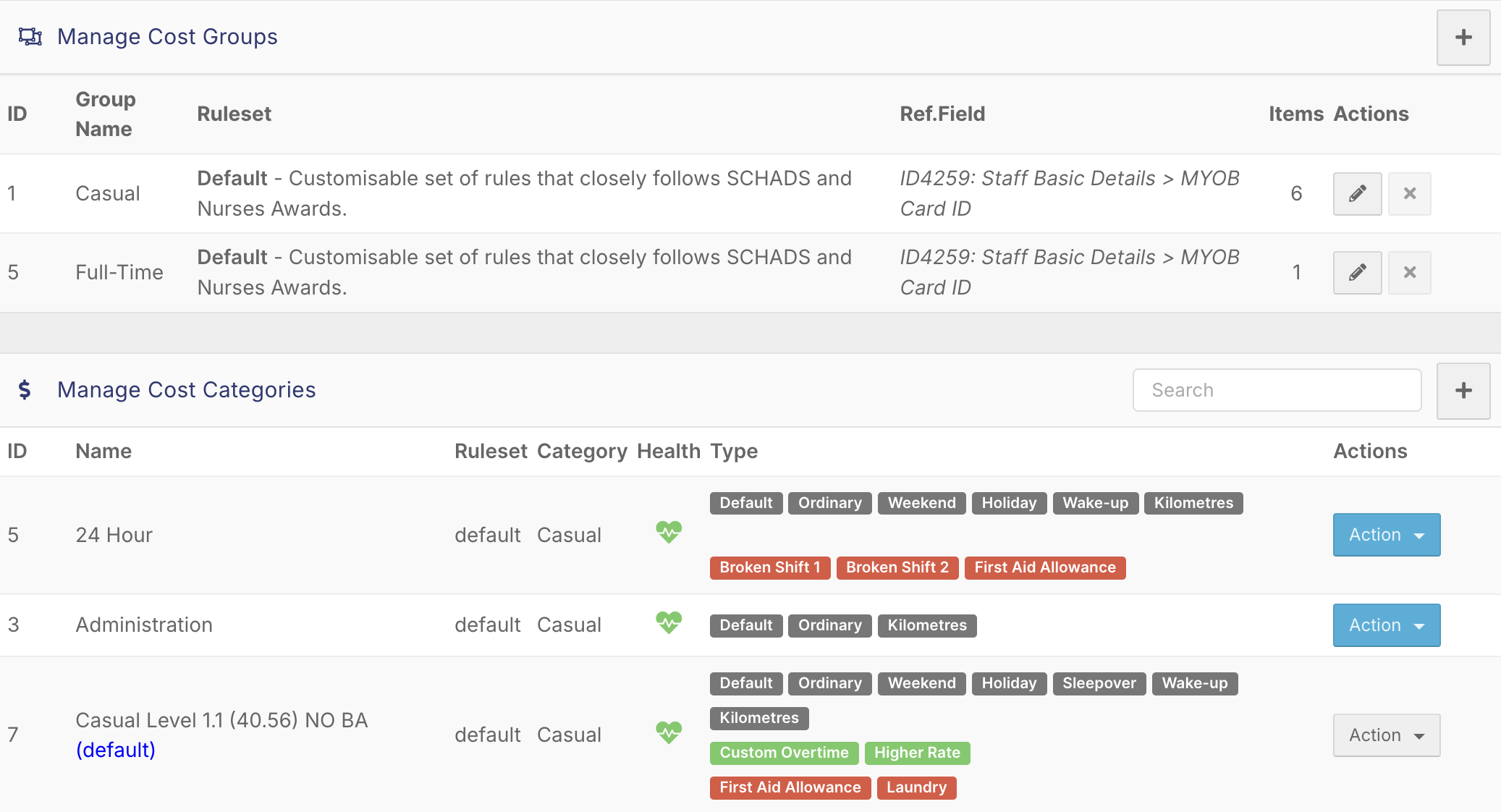
Task: Click the Health column header
Action: pyautogui.click(x=669, y=451)
